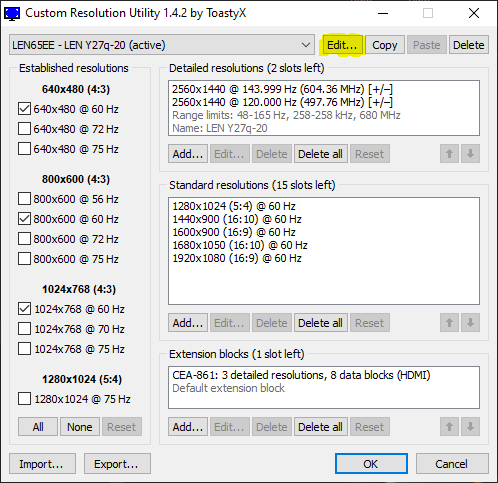Image resolution: width=498 pixels, height=483 pixels.
Task: Click up arrow in Standard resolutions section
Action: [449, 322]
